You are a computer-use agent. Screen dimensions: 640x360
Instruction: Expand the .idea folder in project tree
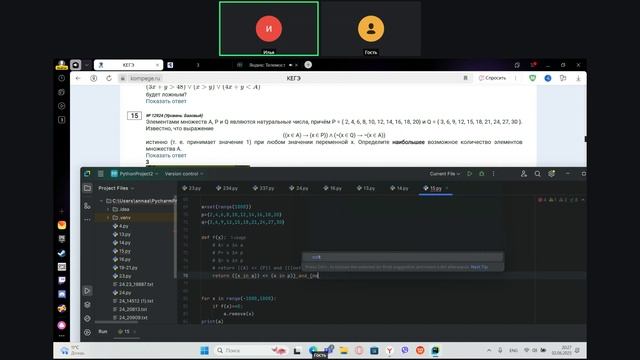coord(109,209)
